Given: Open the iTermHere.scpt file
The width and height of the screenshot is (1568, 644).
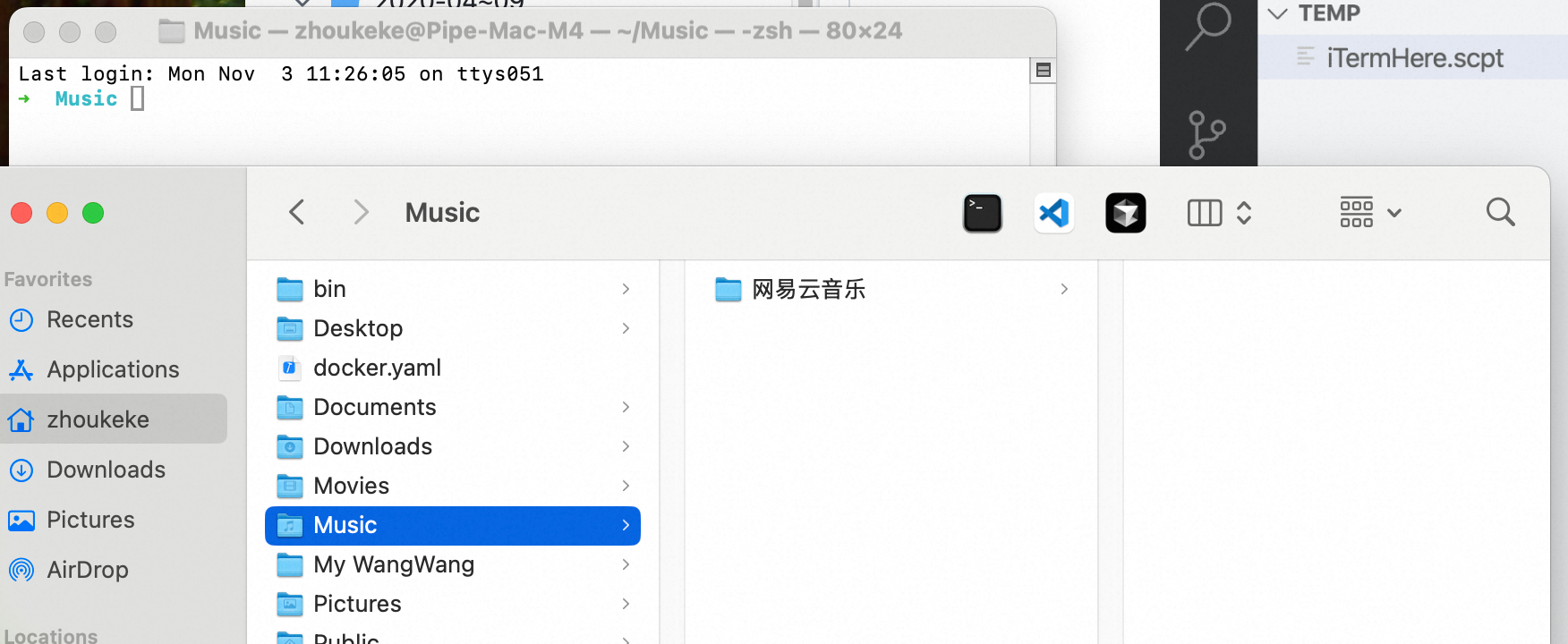Looking at the screenshot, I should pos(1414,58).
